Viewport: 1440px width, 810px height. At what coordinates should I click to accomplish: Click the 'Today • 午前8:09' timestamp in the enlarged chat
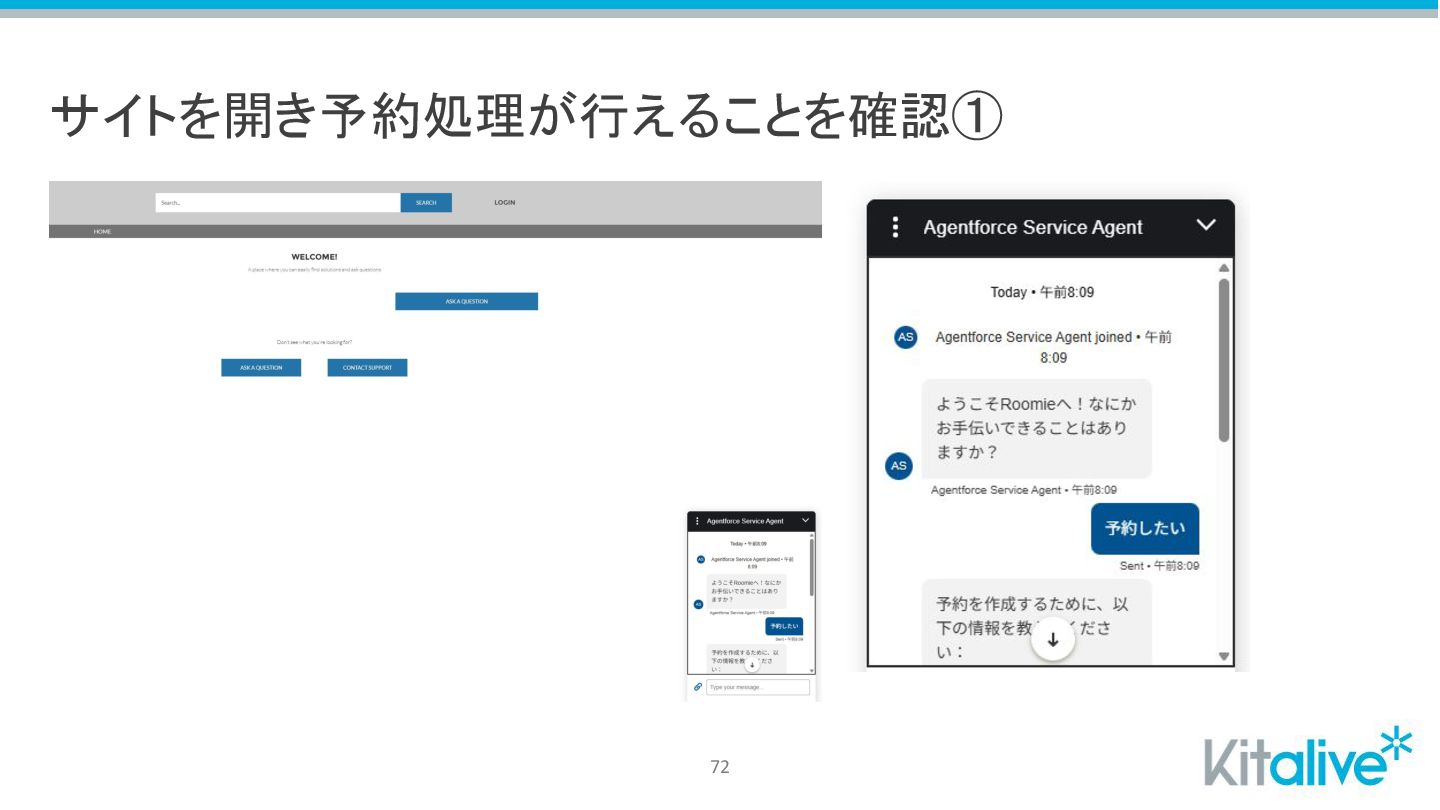(x=1040, y=292)
